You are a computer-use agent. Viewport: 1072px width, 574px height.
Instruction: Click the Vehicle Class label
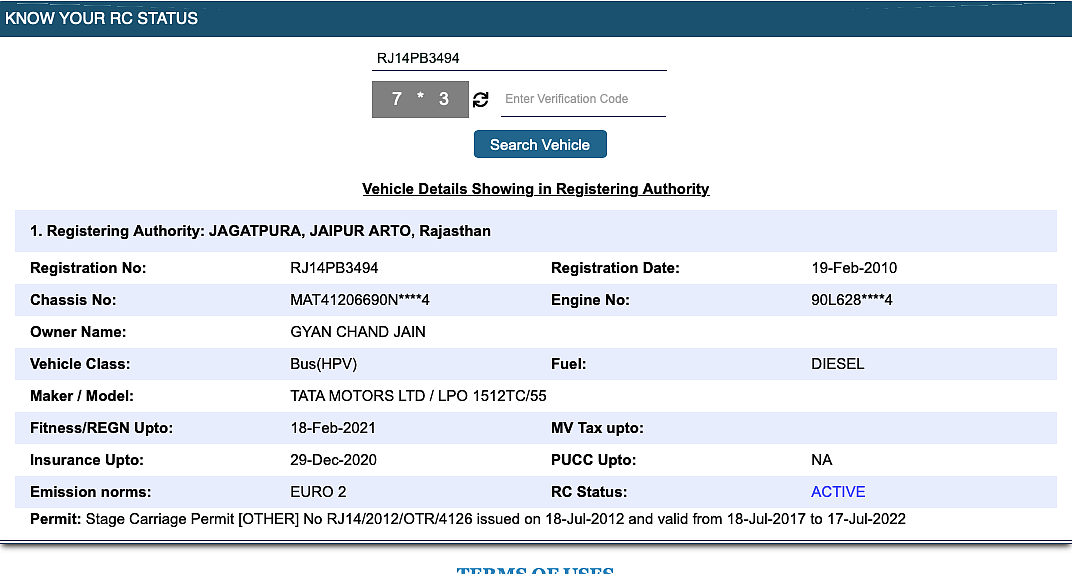click(80, 364)
